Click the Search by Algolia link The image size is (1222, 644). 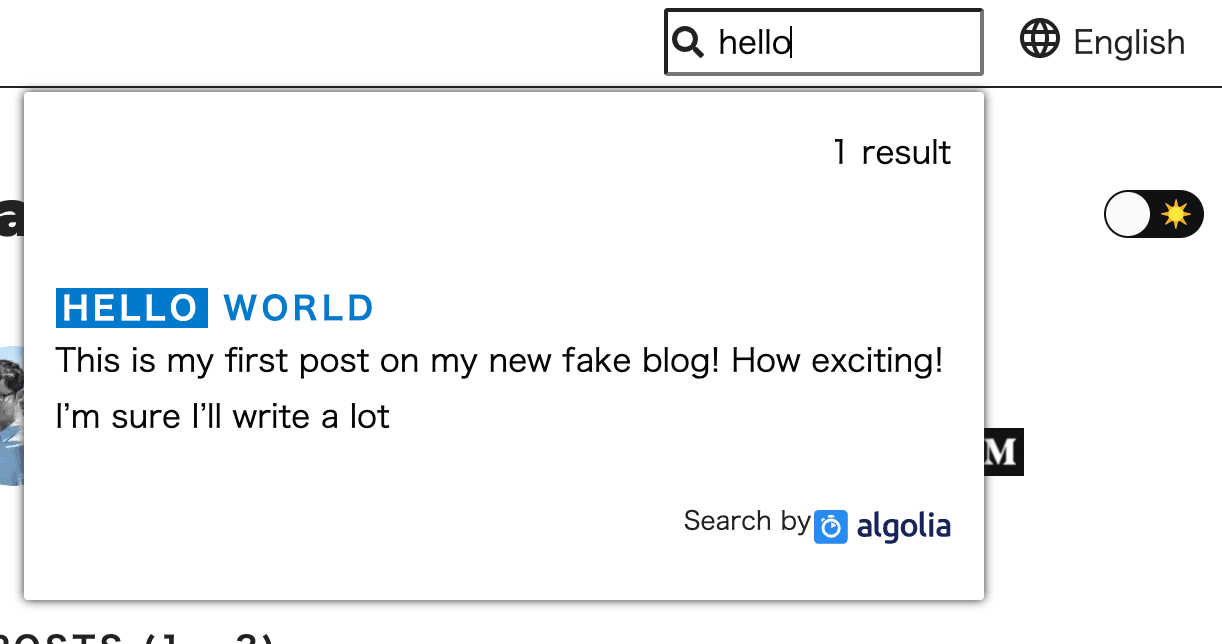(x=815, y=523)
